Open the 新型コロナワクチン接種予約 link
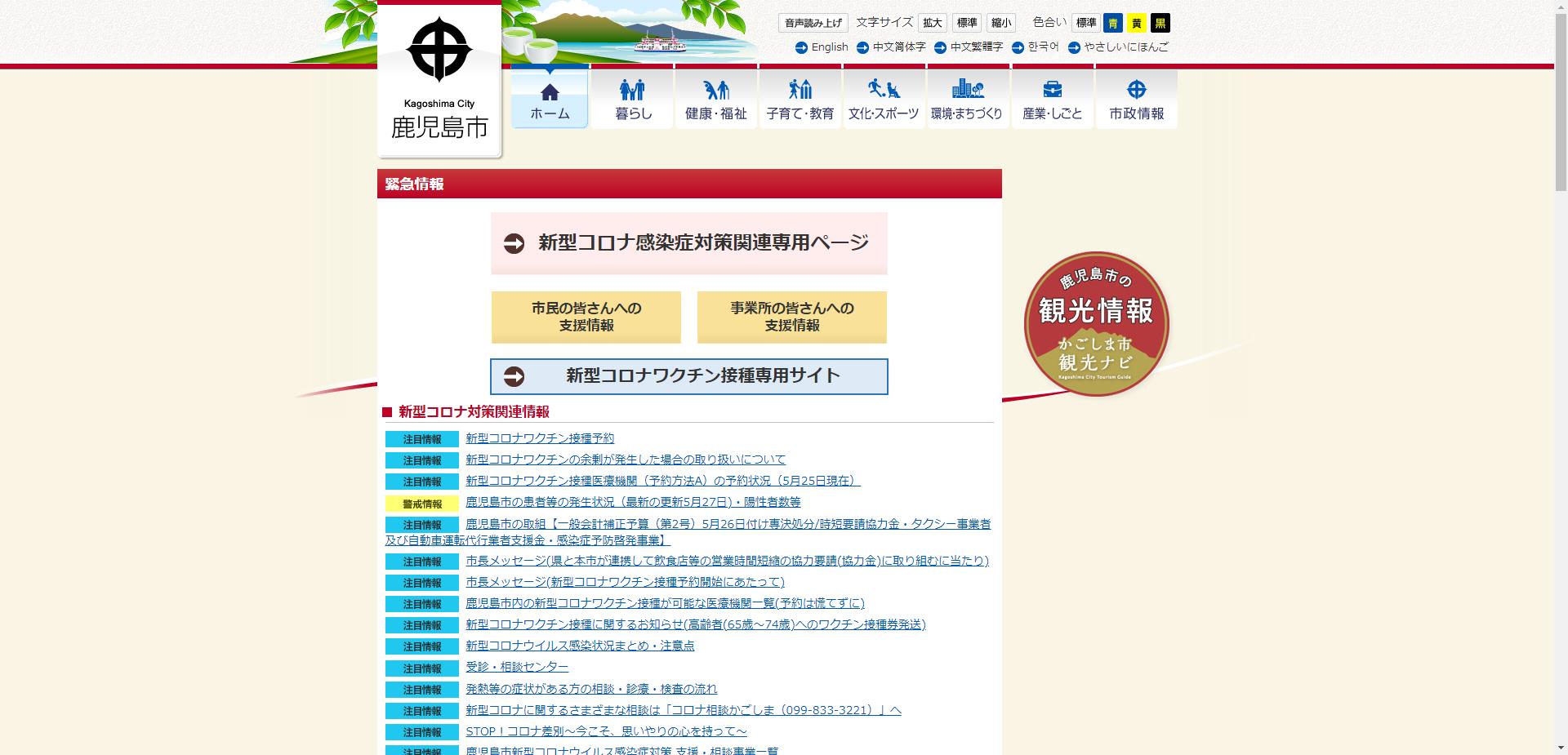The image size is (1568, 755). pos(541,438)
